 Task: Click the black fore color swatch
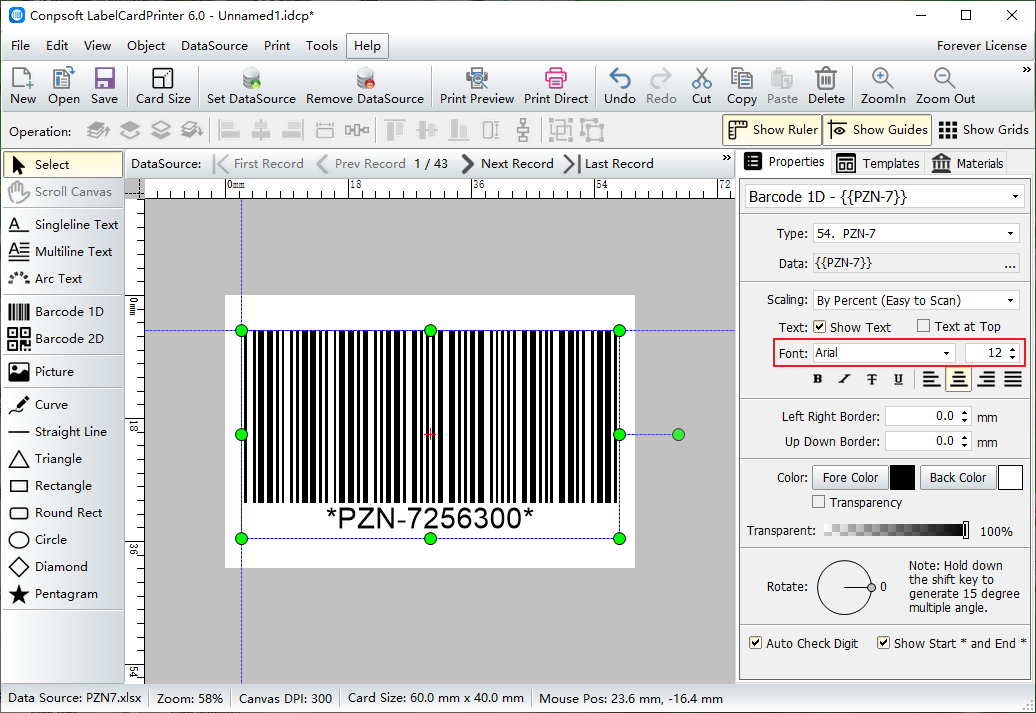click(902, 477)
